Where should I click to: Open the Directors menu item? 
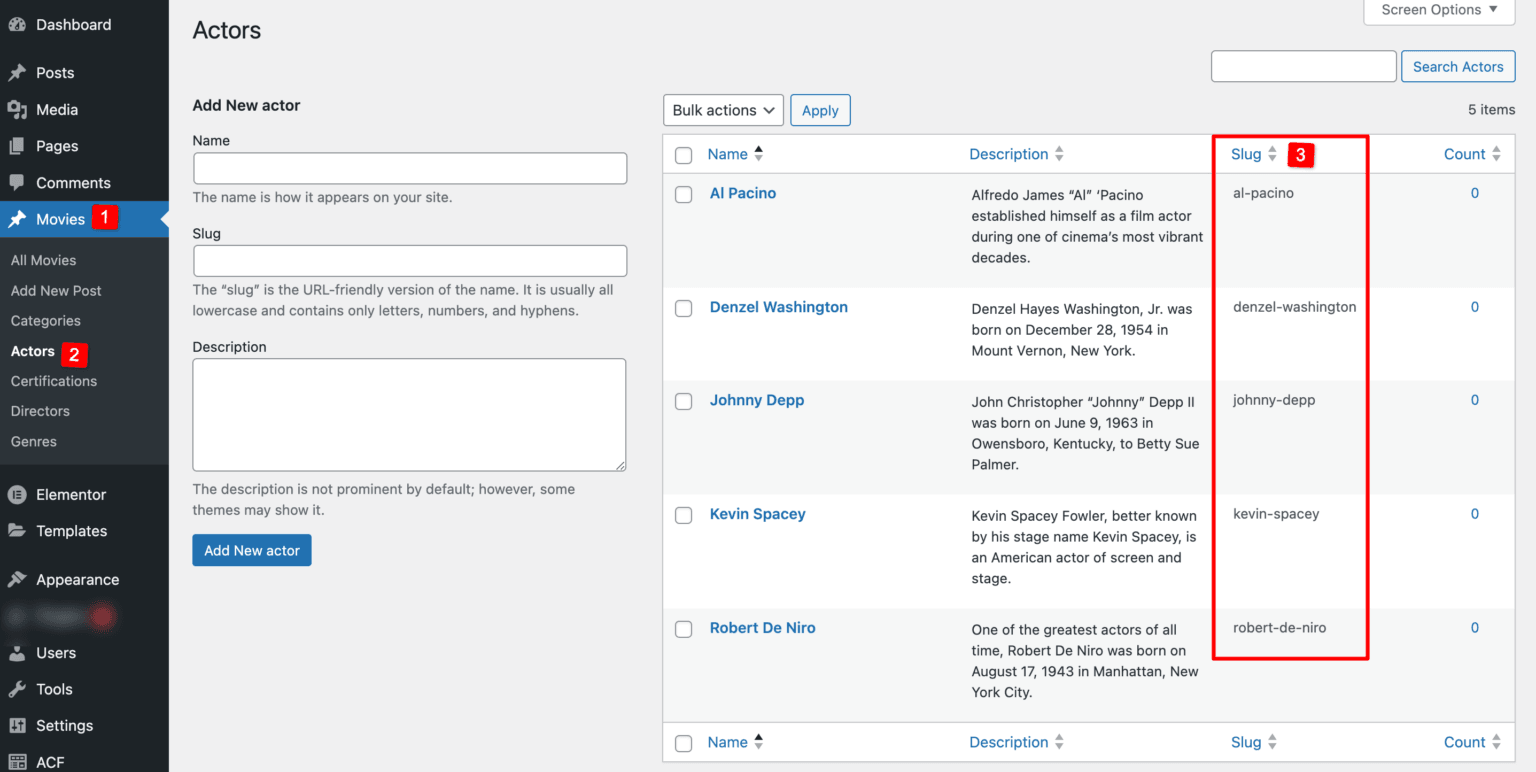40,411
